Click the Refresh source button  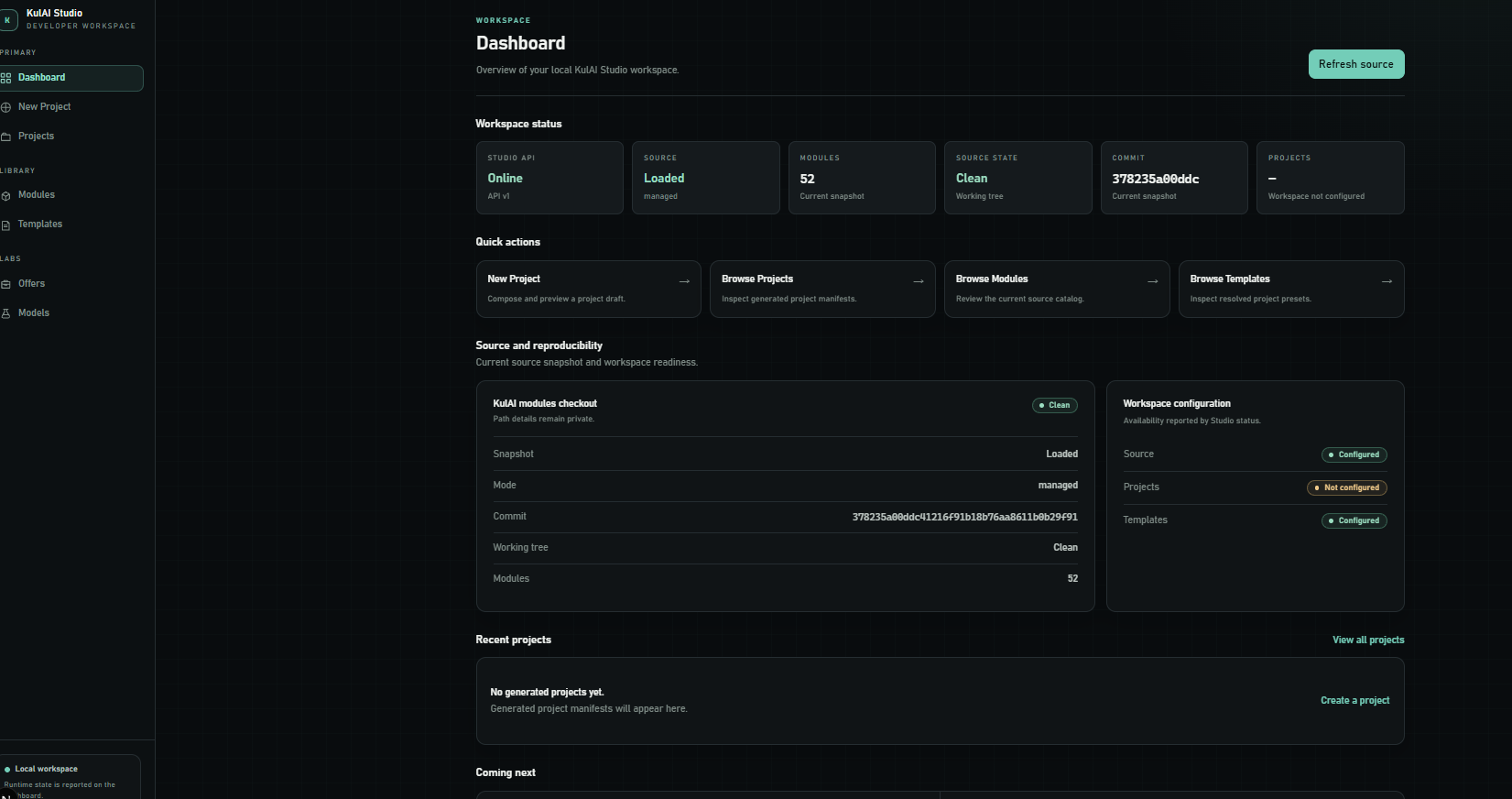[1356, 64]
